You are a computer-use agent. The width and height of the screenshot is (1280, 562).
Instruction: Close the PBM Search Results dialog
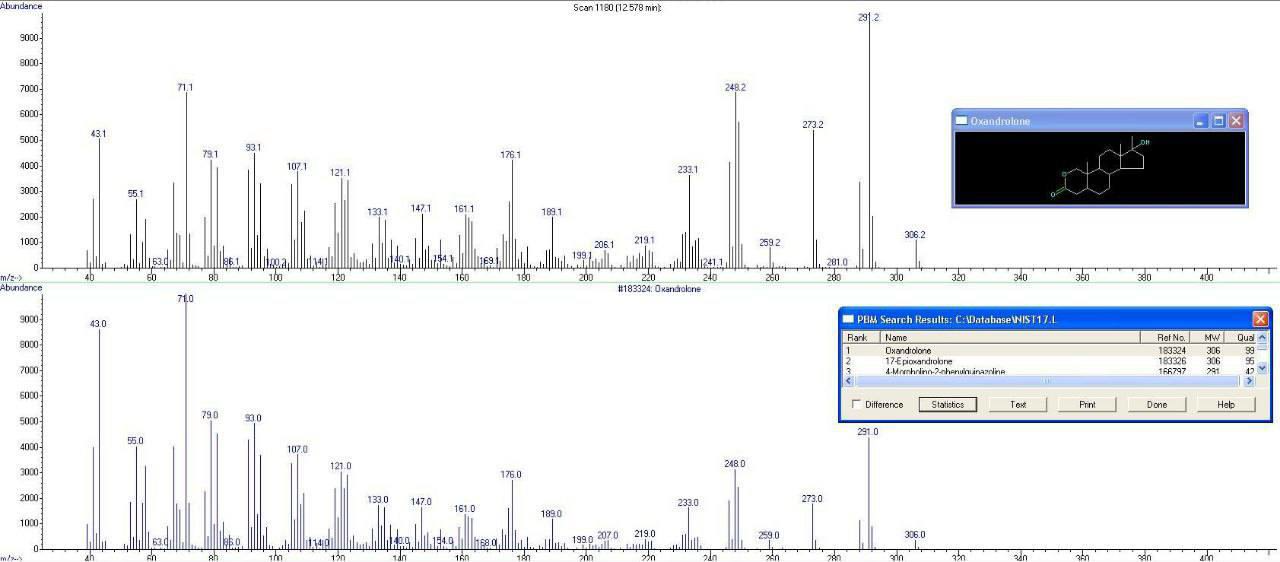(x=1260, y=319)
